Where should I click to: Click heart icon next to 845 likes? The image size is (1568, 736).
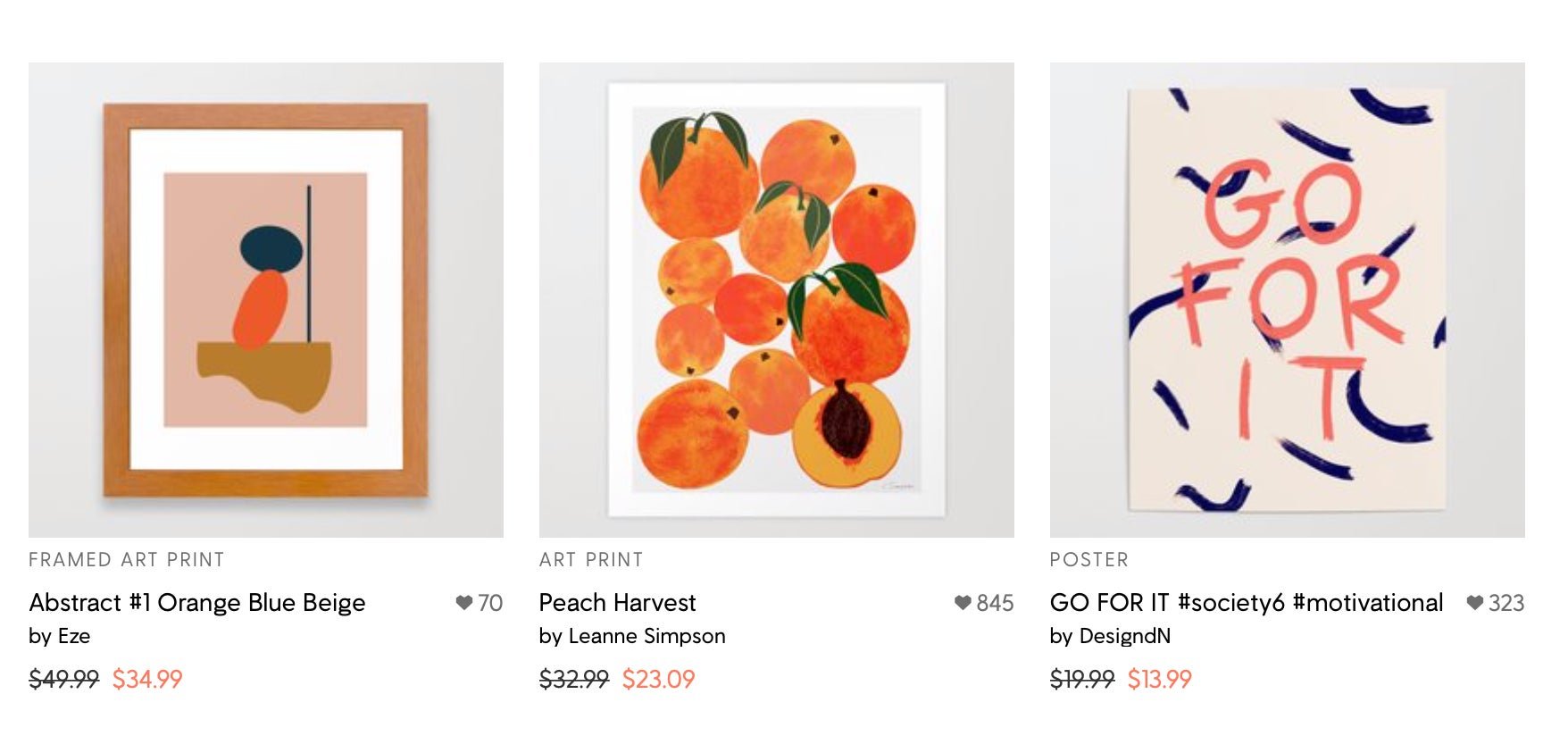pos(963,603)
